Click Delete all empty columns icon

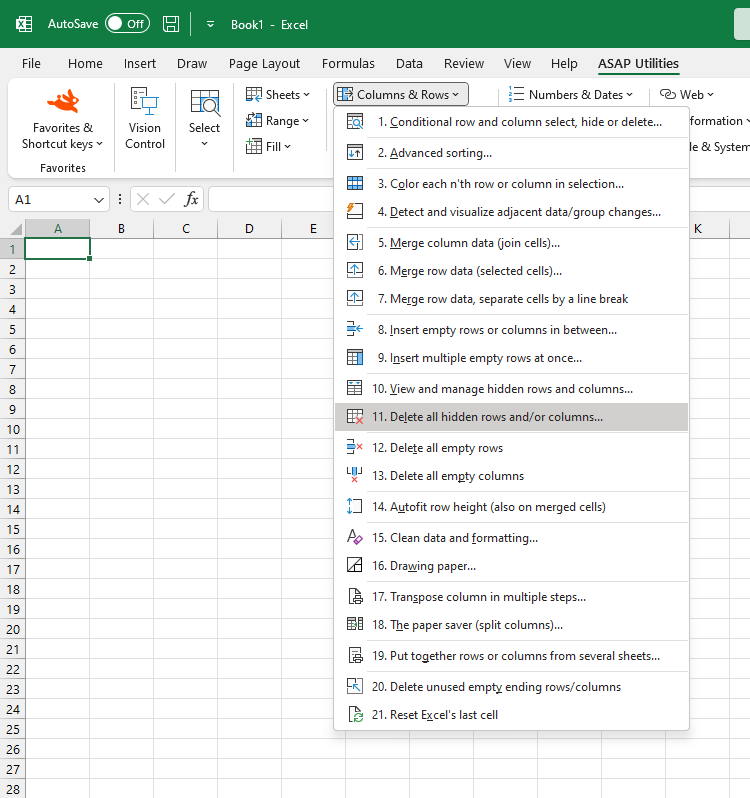point(355,475)
